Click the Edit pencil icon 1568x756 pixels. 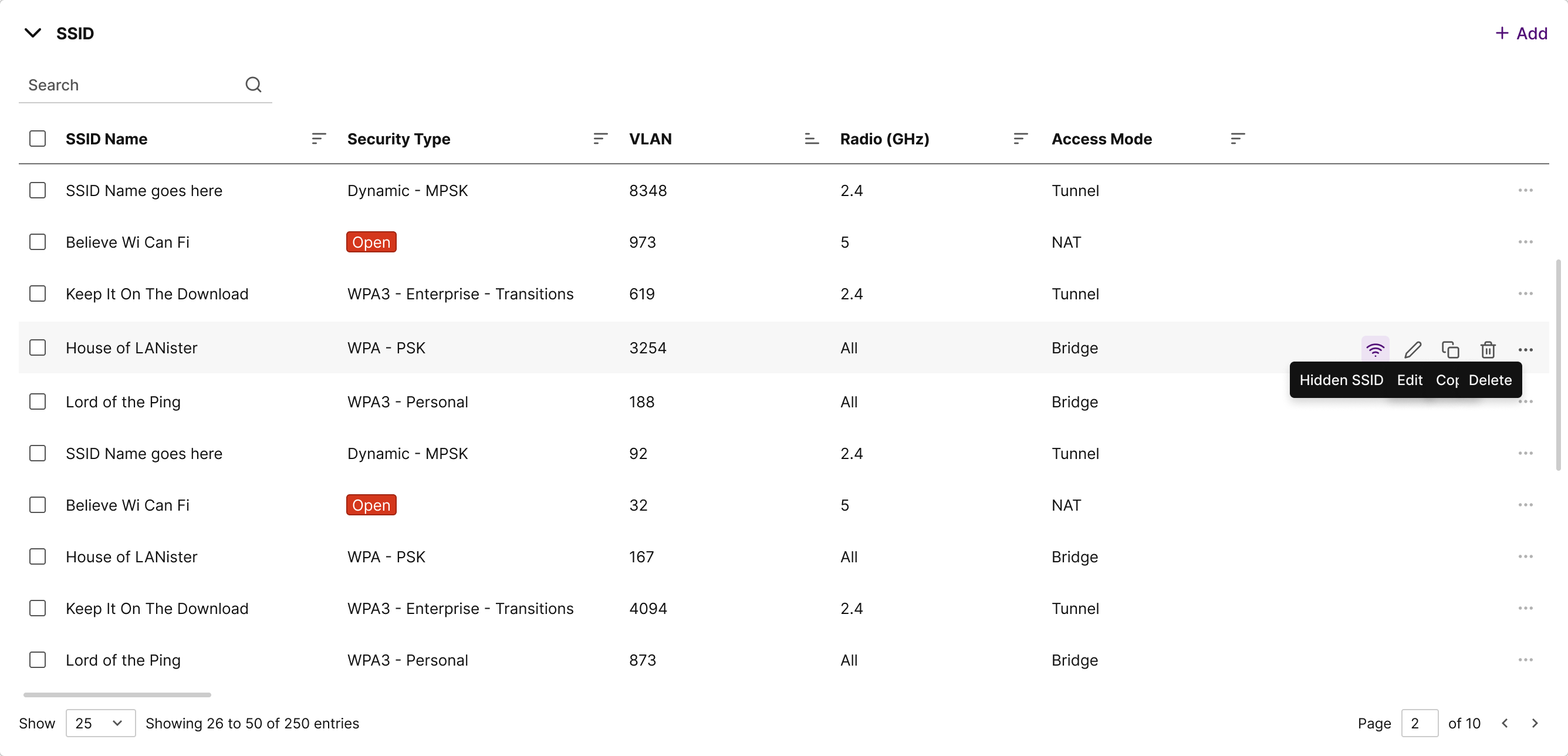tap(1412, 349)
